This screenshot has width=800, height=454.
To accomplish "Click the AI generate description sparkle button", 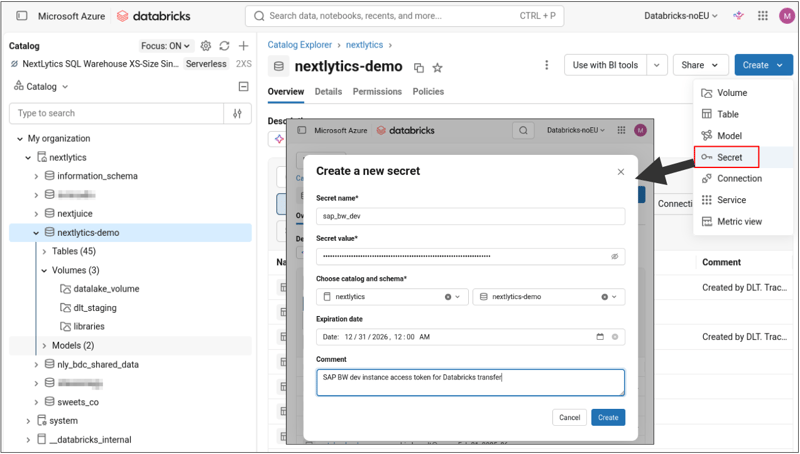I will (279, 139).
